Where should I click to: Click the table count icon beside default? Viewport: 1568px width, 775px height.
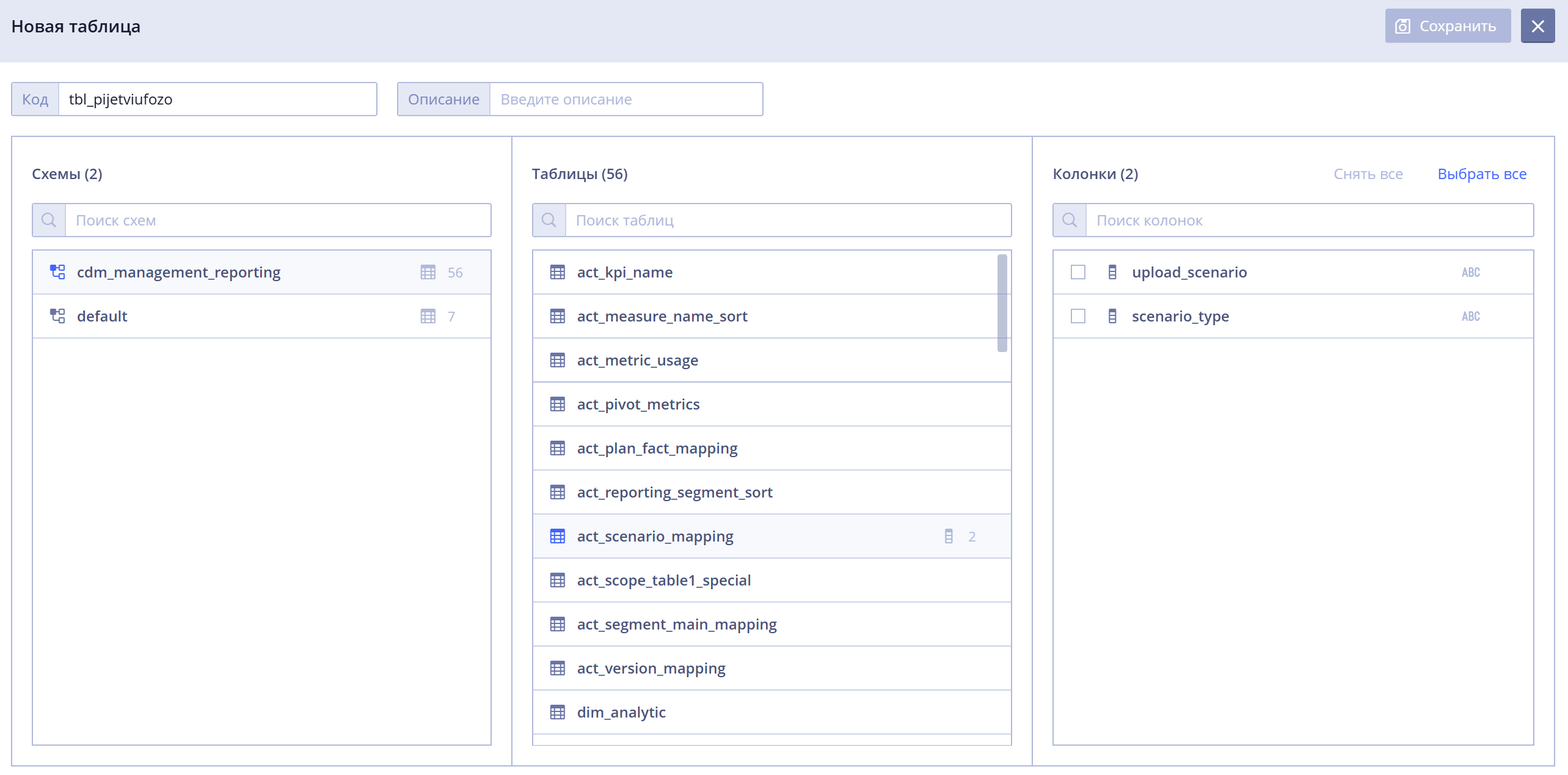point(428,316)
